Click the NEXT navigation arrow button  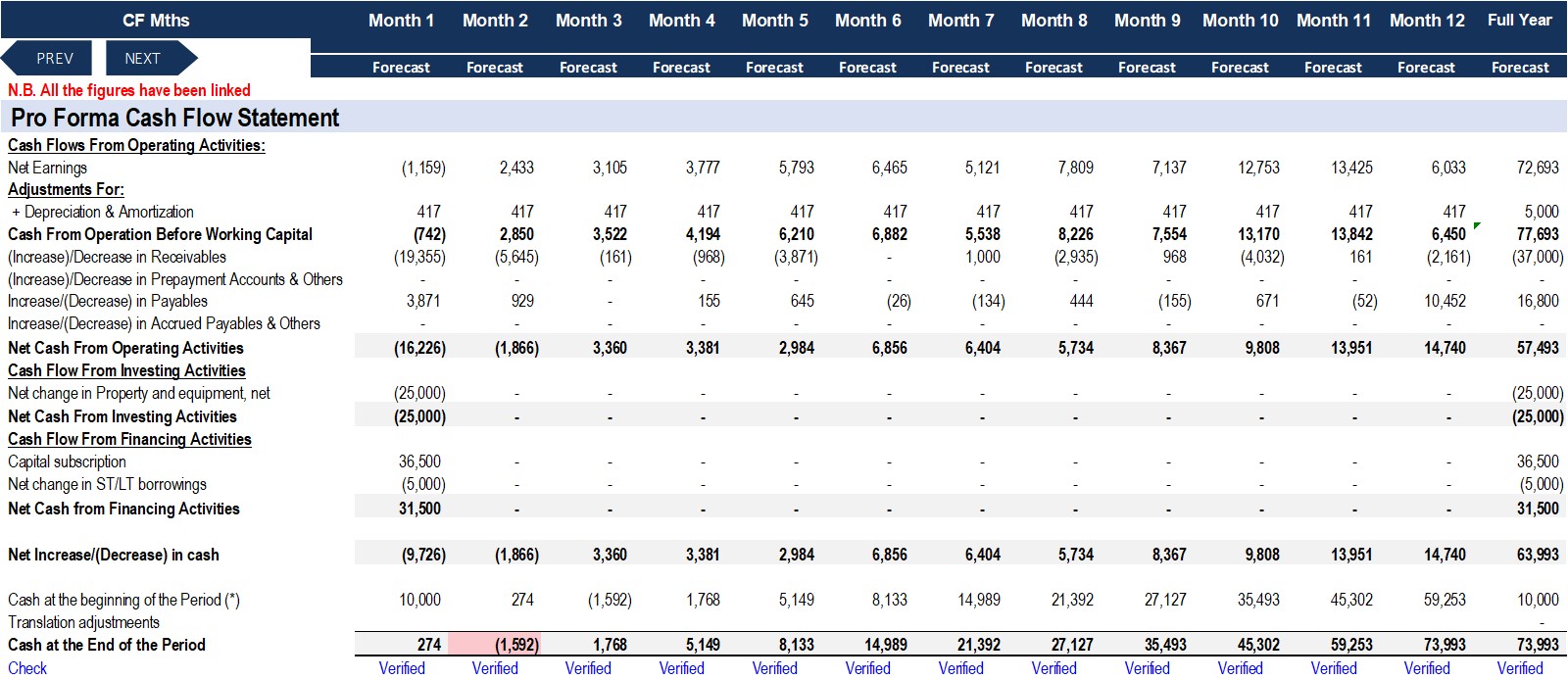149,59
